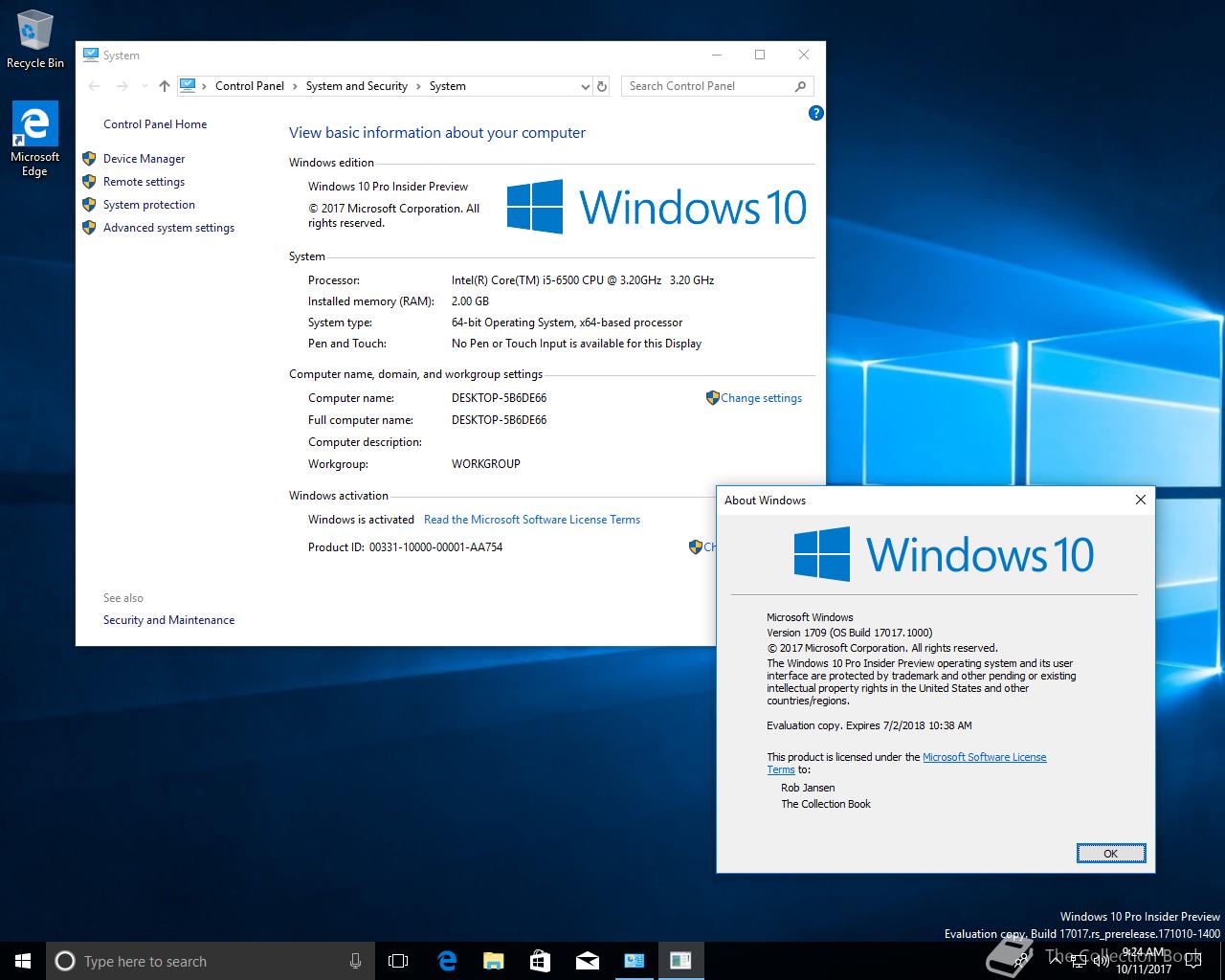Select Control Panel breadcrumb

250,86
